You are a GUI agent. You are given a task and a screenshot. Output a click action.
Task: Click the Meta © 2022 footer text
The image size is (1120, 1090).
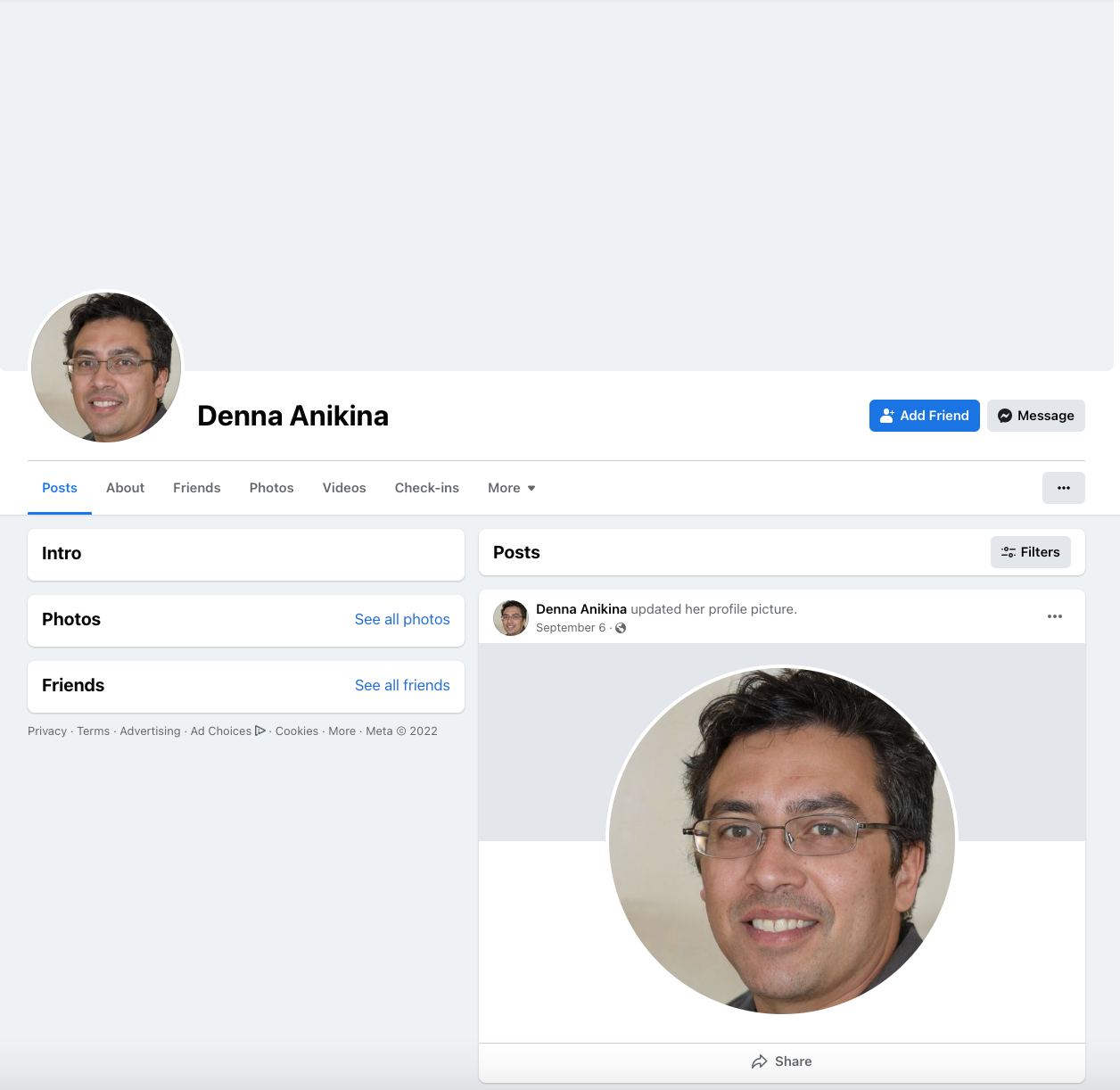click(401, 731)
